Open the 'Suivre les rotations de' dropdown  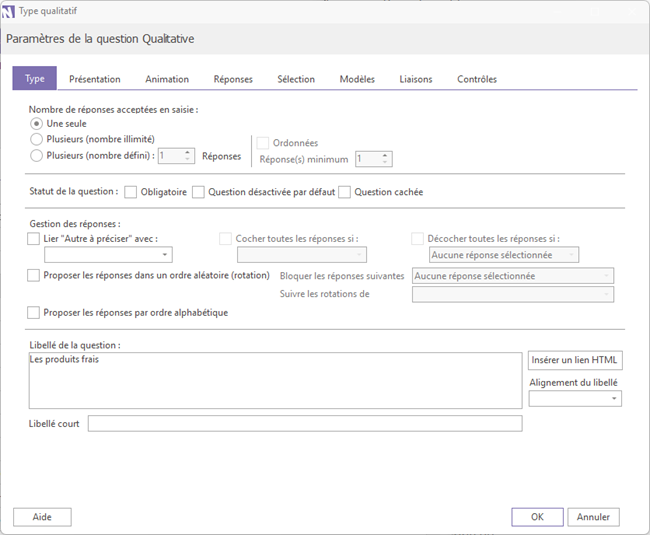[513, 294]
